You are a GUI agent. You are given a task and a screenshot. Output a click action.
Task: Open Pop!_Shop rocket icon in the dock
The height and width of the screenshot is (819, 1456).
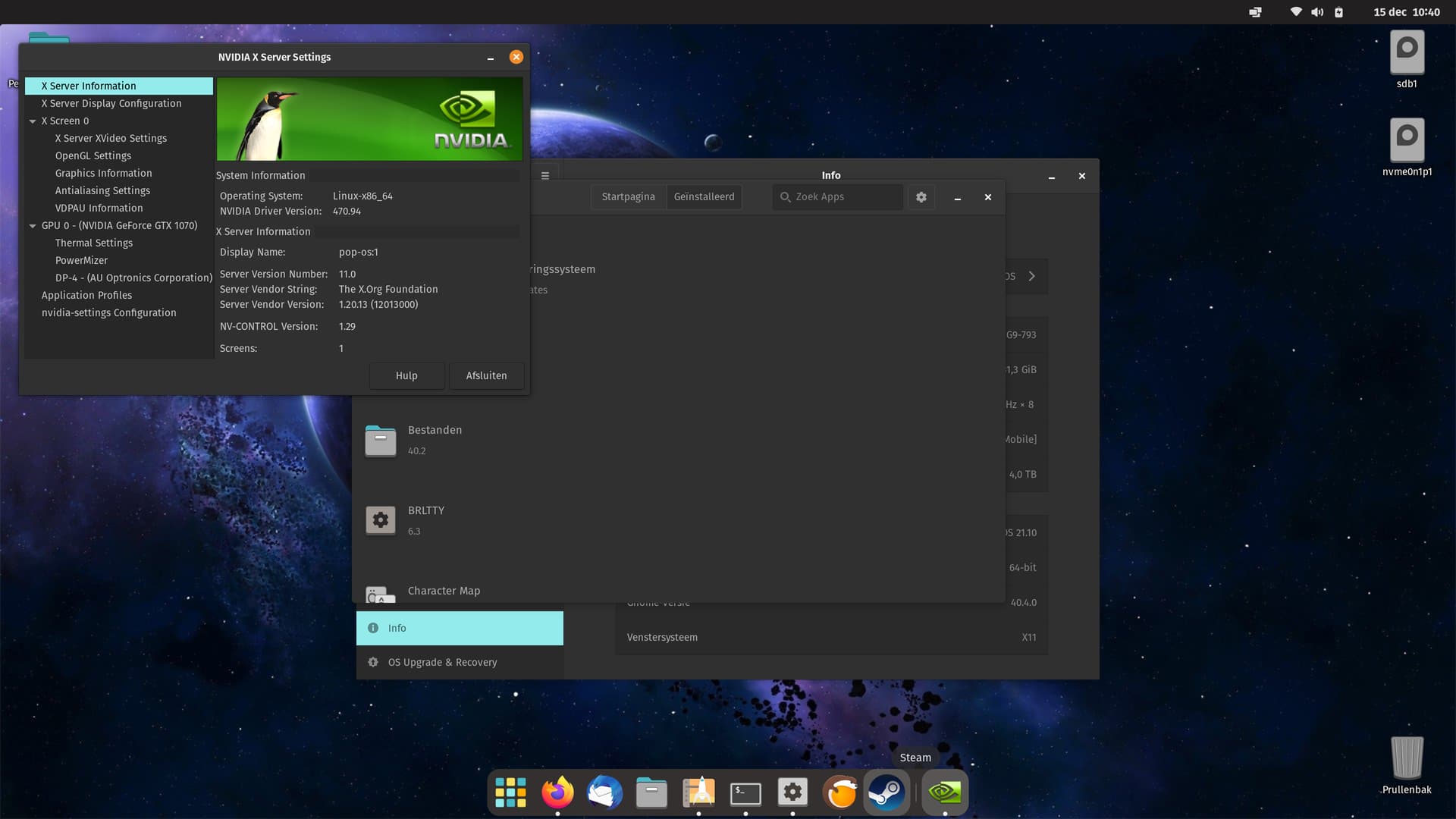(698, 792)
